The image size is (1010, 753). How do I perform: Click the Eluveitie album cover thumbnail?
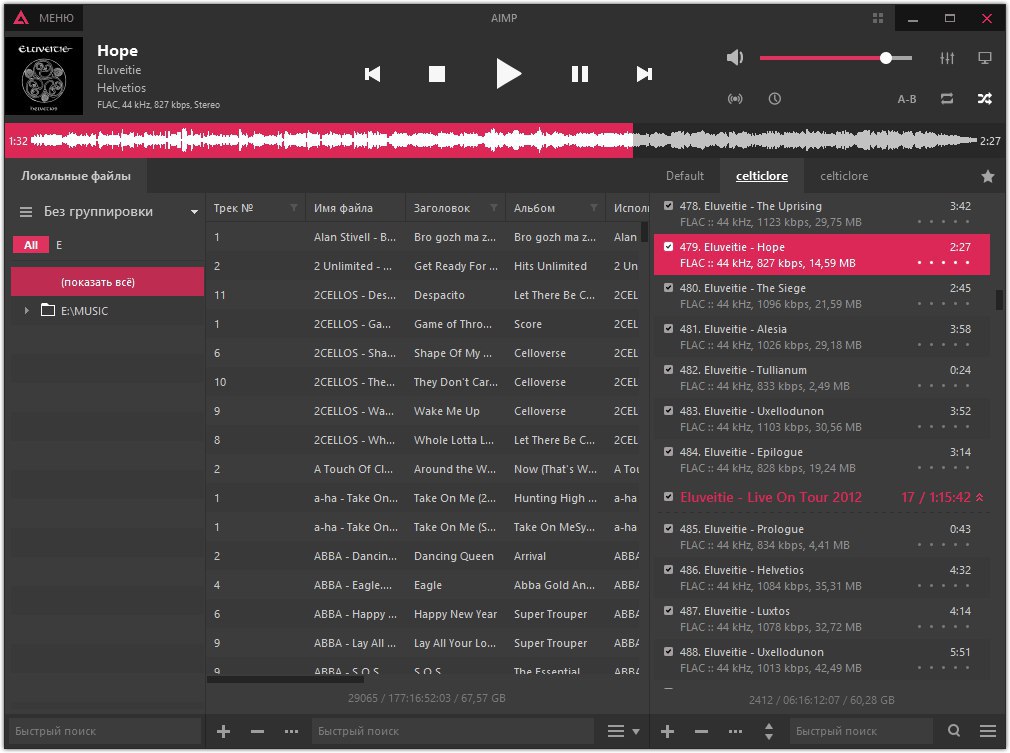tap(44, 76)
